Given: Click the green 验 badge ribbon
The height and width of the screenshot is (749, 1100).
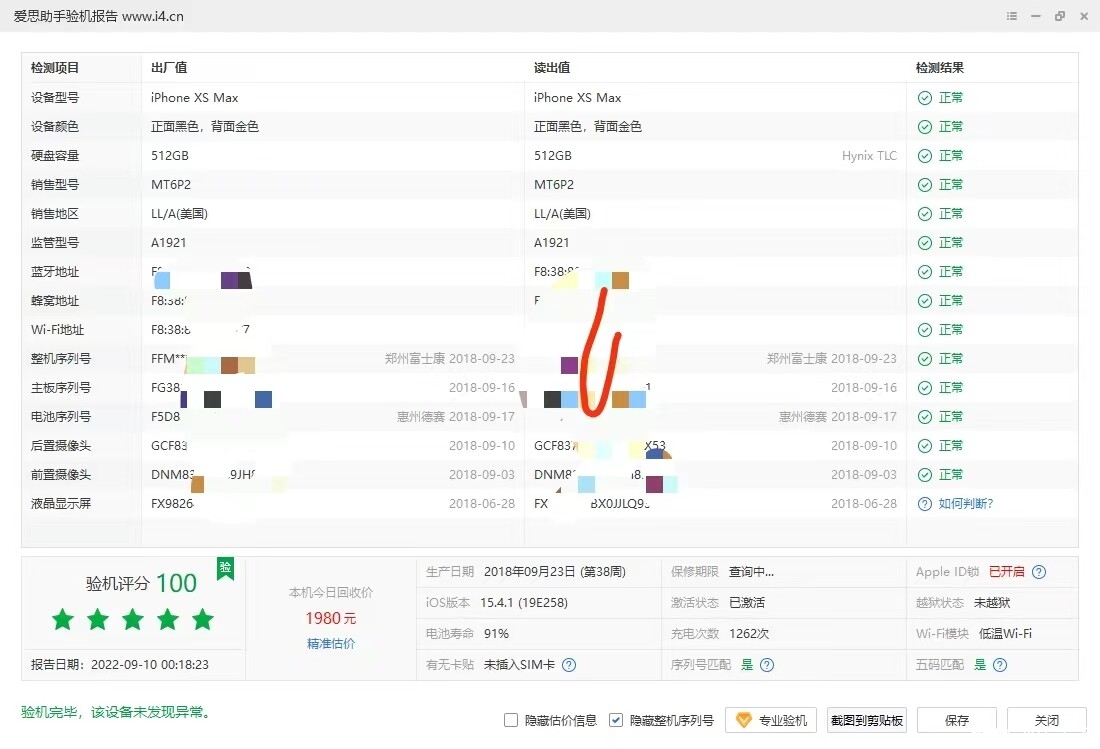Looking at the screenshot, I should (225, 568).
